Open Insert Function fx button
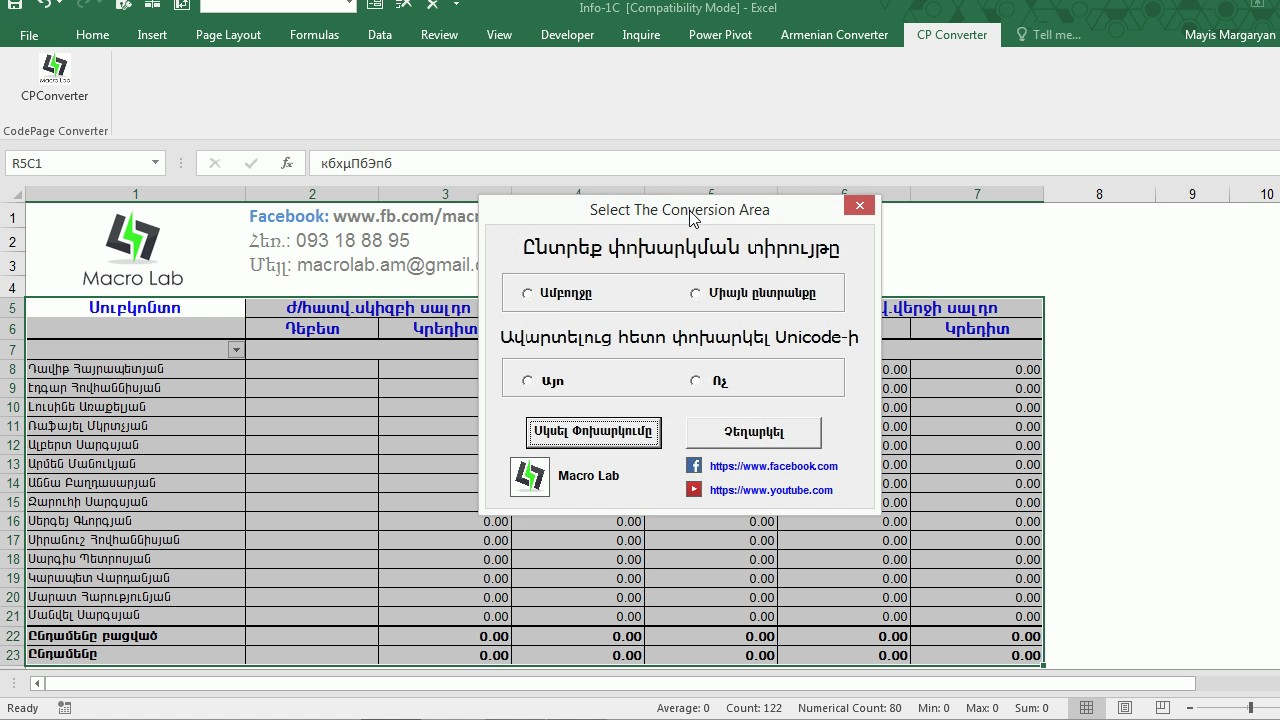The image size is (1280, 720). point(287,163)
